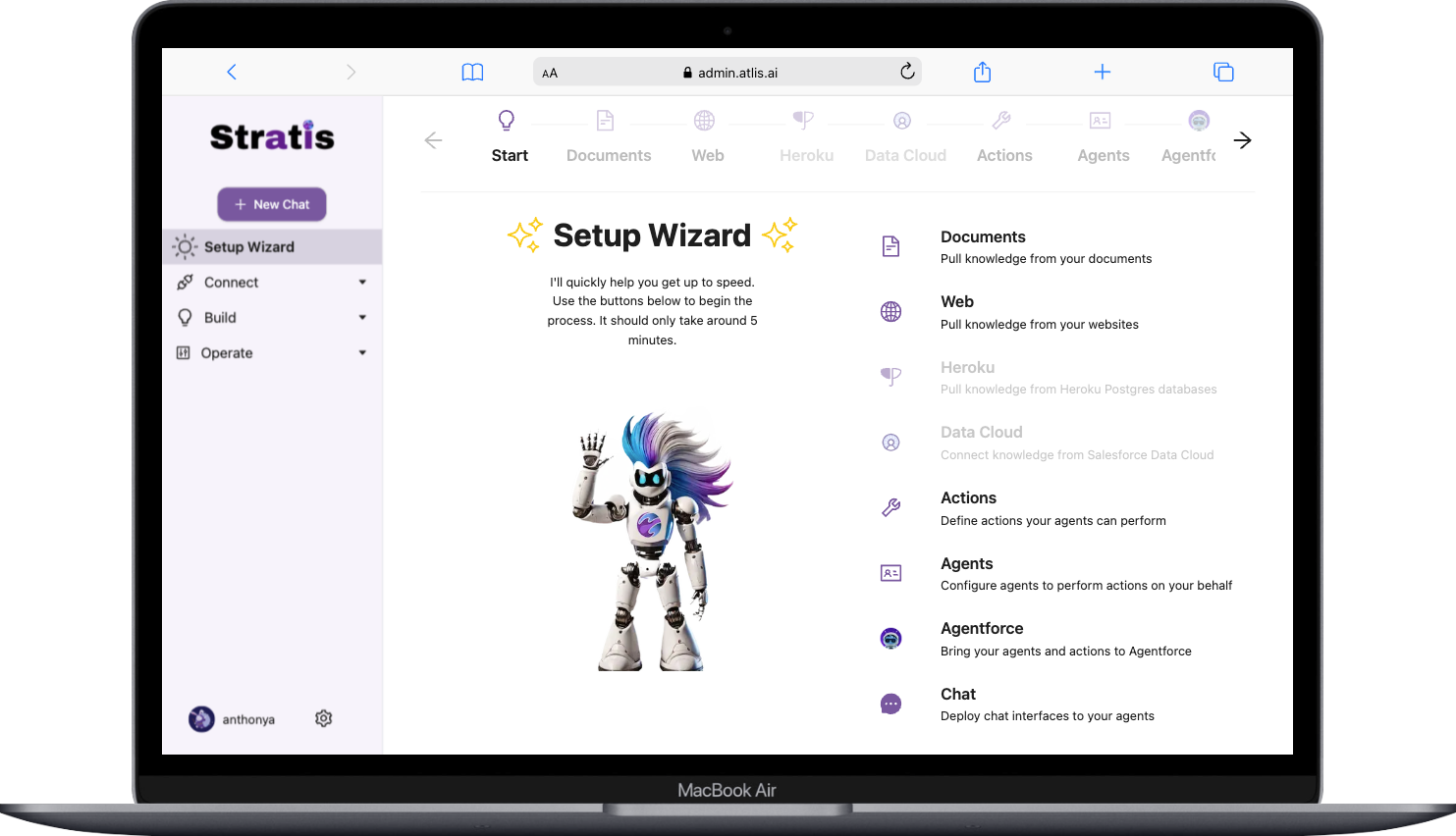Click the admin.atlis.ai address bar

tap(728, 72)
